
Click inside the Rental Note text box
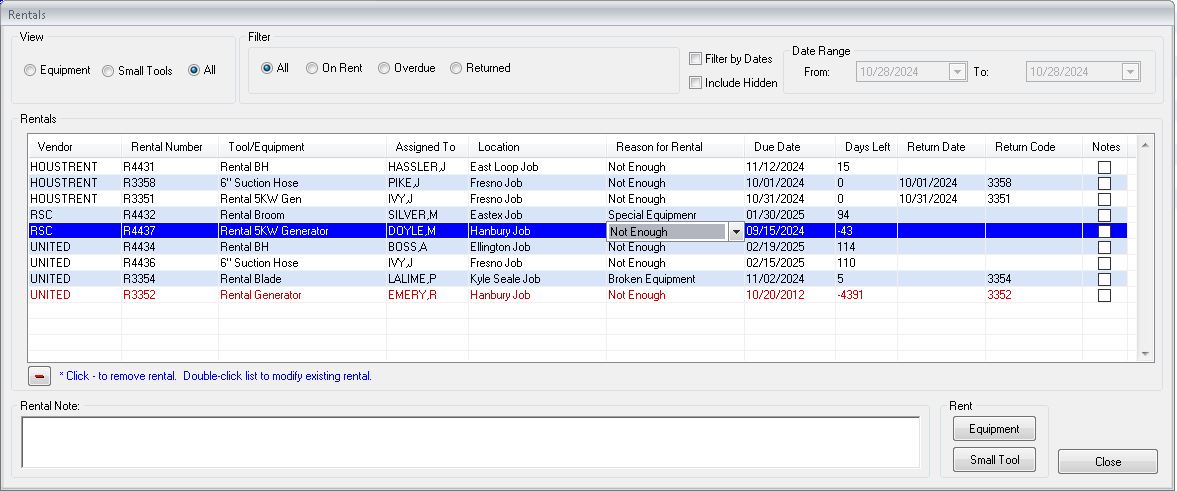pyautogui.click(x=471, y=442)
